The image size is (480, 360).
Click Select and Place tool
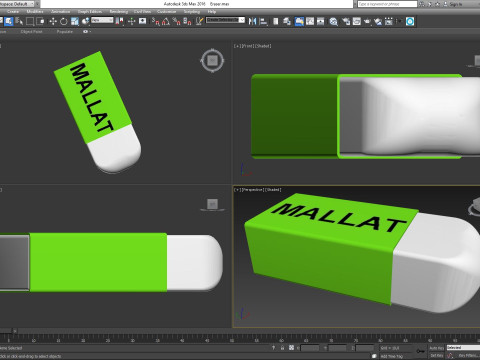[85, 21]
